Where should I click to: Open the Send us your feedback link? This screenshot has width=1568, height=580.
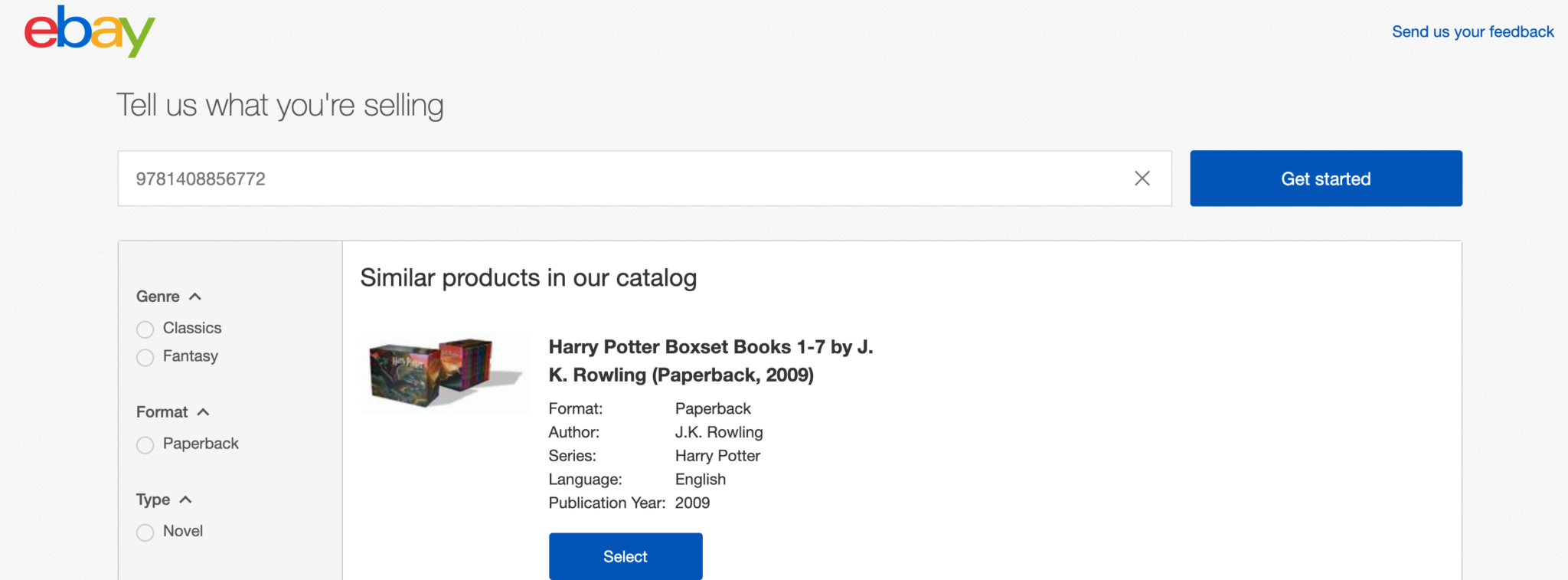(1472, 31)
